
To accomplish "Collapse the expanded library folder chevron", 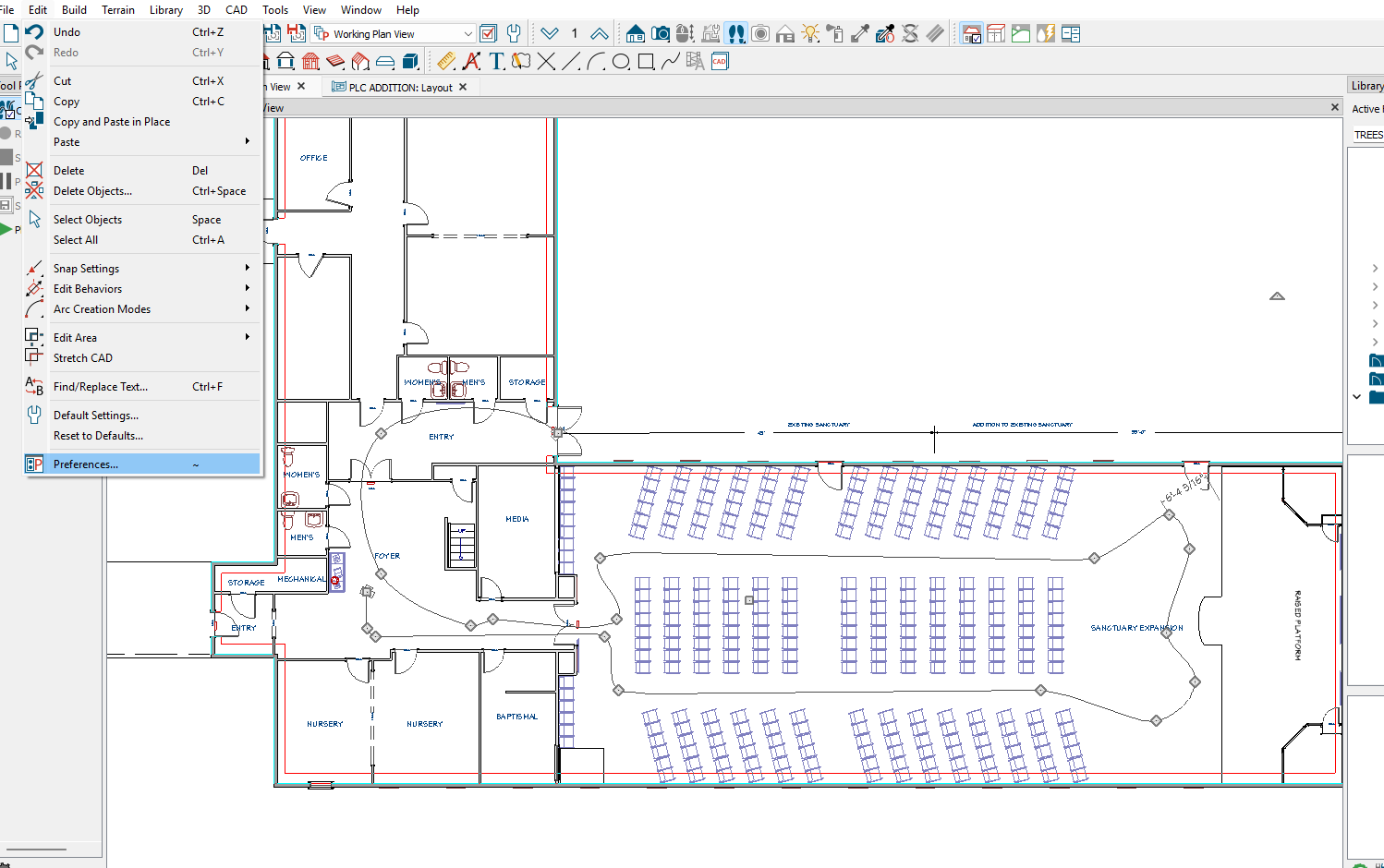I will click(x=1356, y=397).
